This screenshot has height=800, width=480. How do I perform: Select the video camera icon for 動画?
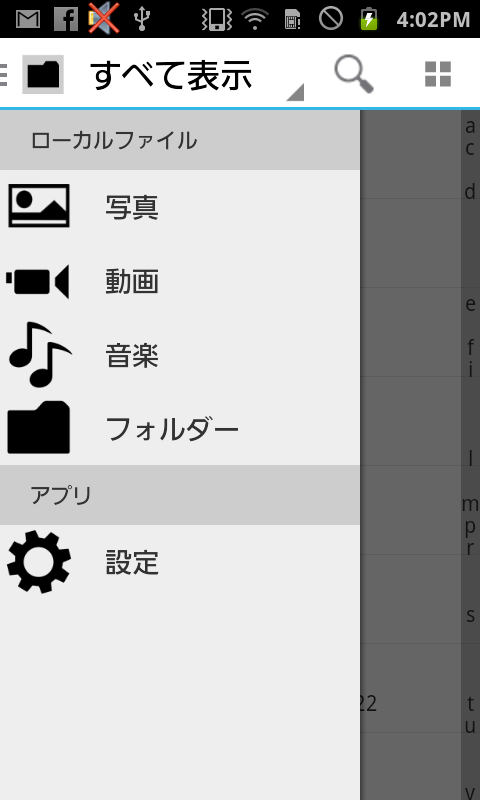point(38,281)
